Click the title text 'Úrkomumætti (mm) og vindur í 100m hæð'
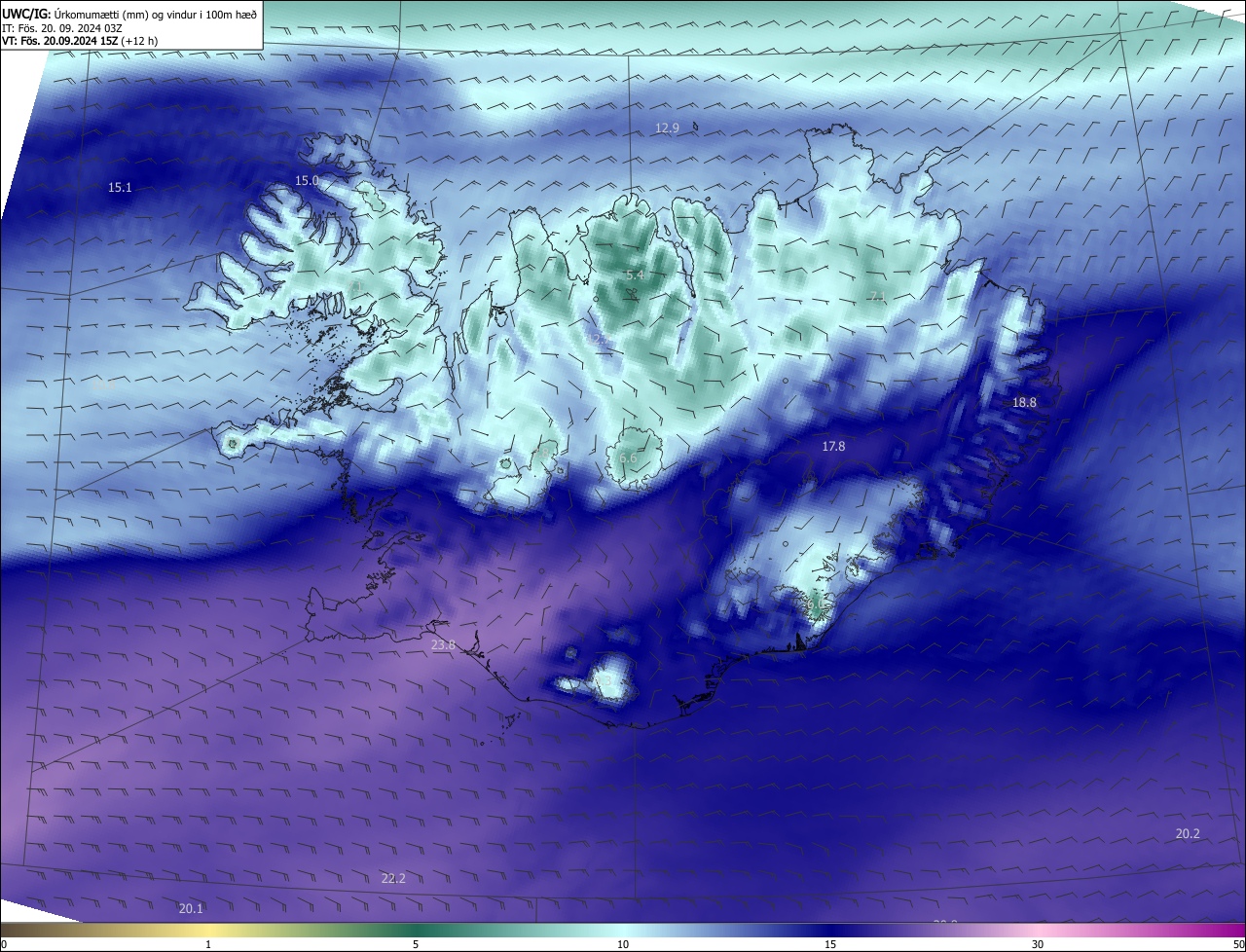The image size is (1246, 952). [x=156, y=14]
